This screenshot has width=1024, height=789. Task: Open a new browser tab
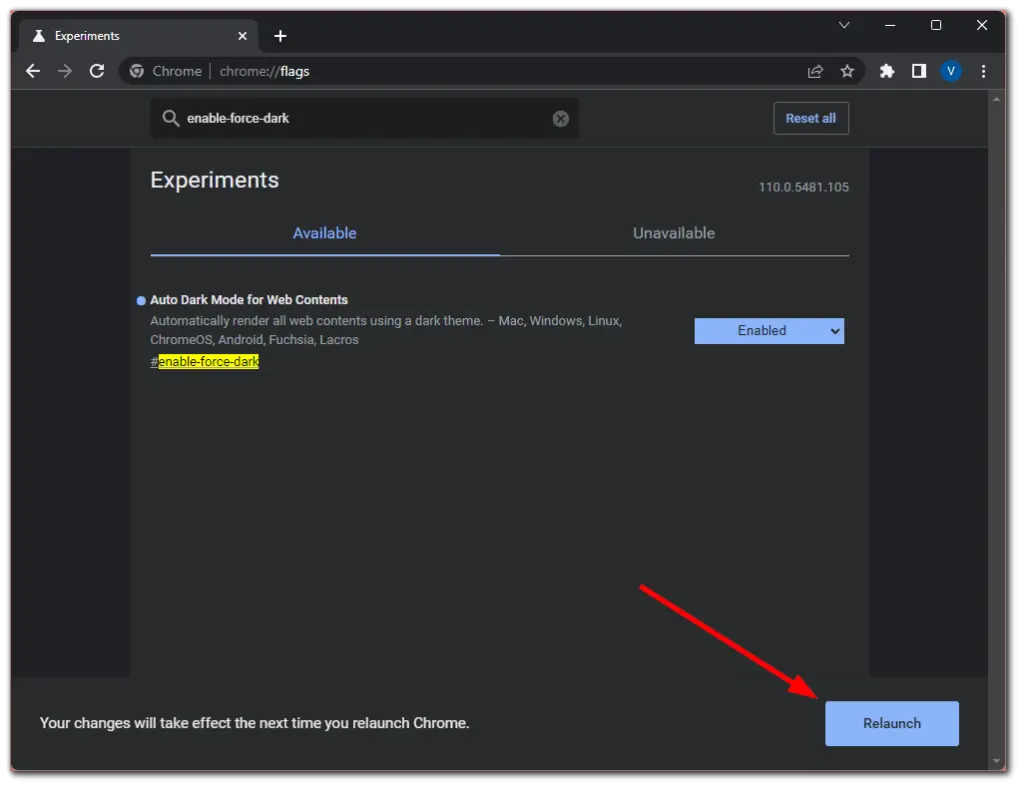(x=280, y=35)
